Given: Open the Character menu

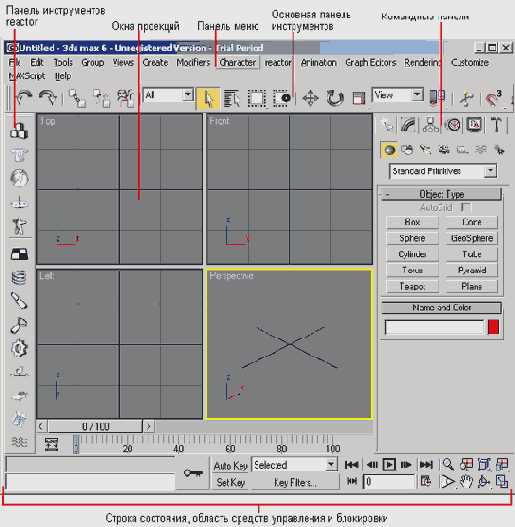Looking at the screenshot, I should (x=237, y=63).
